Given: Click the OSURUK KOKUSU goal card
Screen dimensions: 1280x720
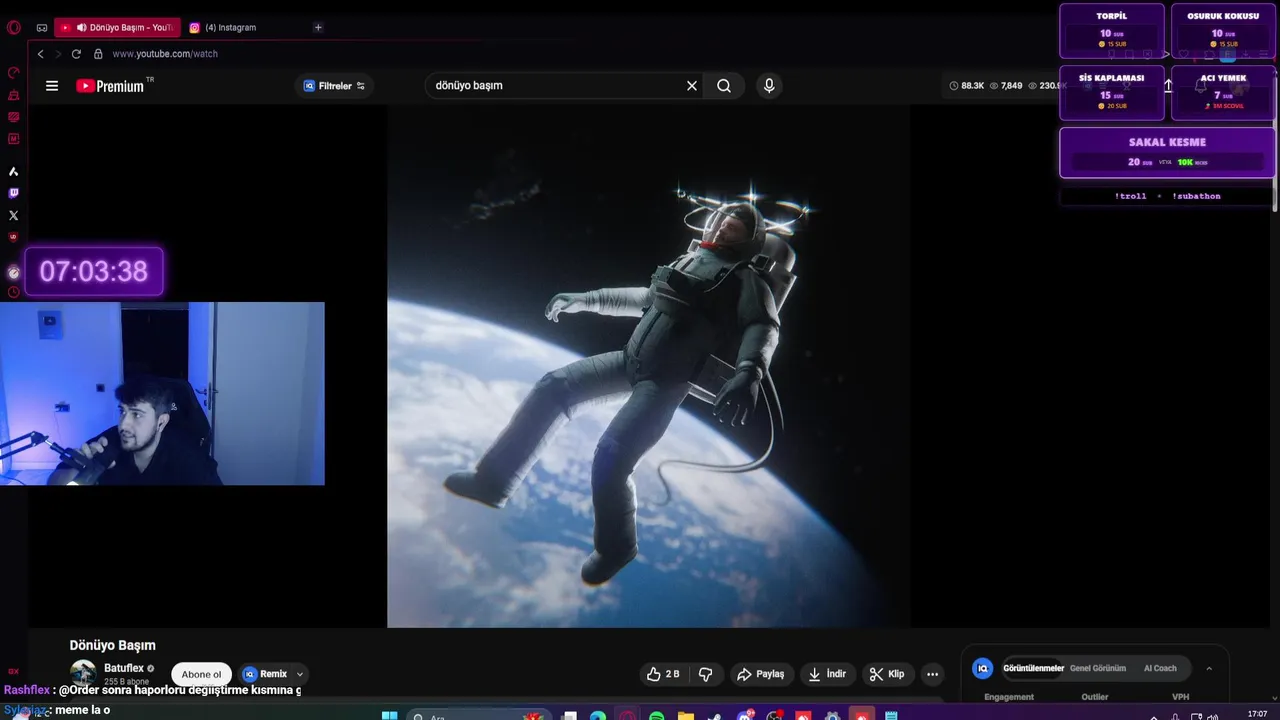Looking at the screenshot, I should tap(1223, 32).
